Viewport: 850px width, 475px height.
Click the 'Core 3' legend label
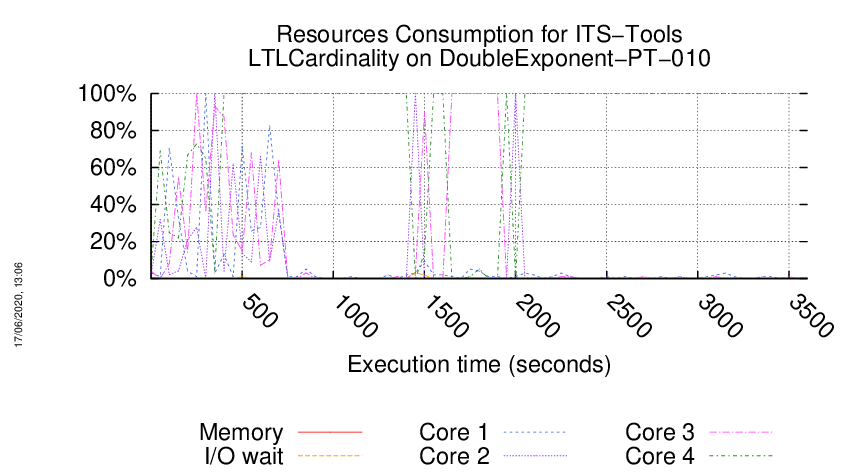click(x=660, y=432)
